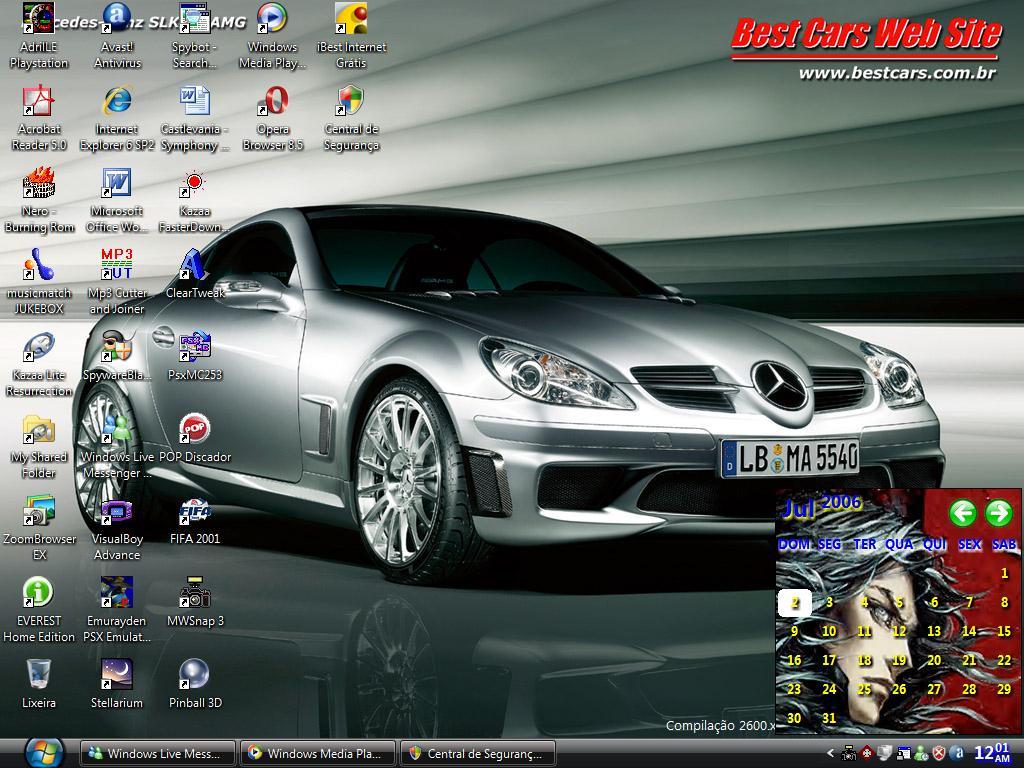The height and width of the screenshot is (768, 1024).
Task: Open the AdriLE Playstation shortcut
Action: (39, 36)
